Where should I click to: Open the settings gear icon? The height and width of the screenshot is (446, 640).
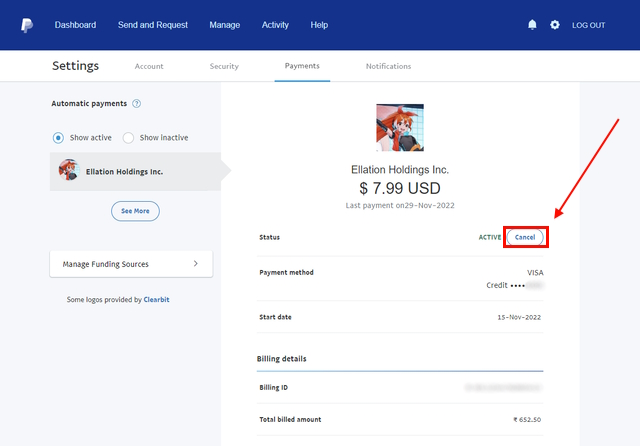coord(555,25)
